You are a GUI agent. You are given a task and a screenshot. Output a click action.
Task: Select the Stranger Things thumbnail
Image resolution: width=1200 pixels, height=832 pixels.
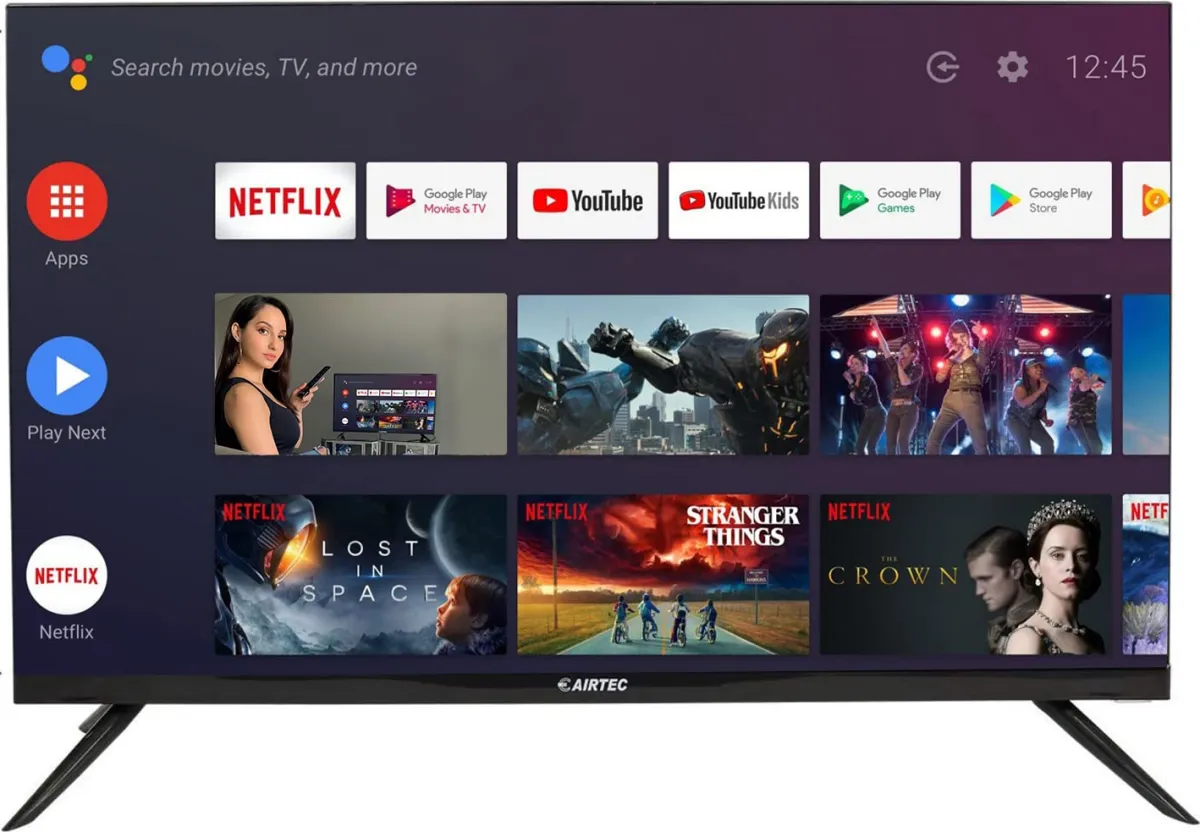click(x=662, y=575)
